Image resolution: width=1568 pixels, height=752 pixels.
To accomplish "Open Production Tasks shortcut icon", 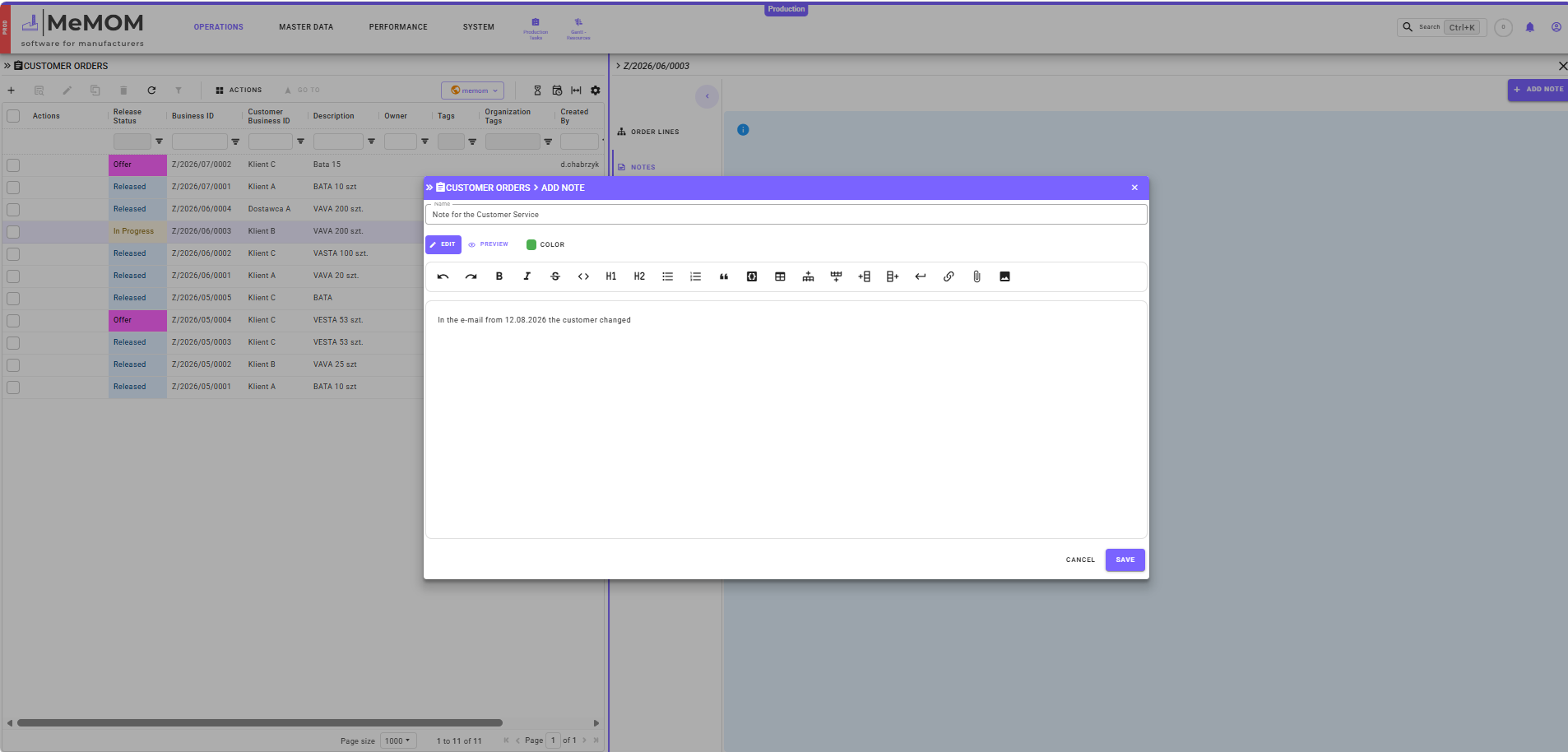I will pyautogui.click(x=536, y=28).
